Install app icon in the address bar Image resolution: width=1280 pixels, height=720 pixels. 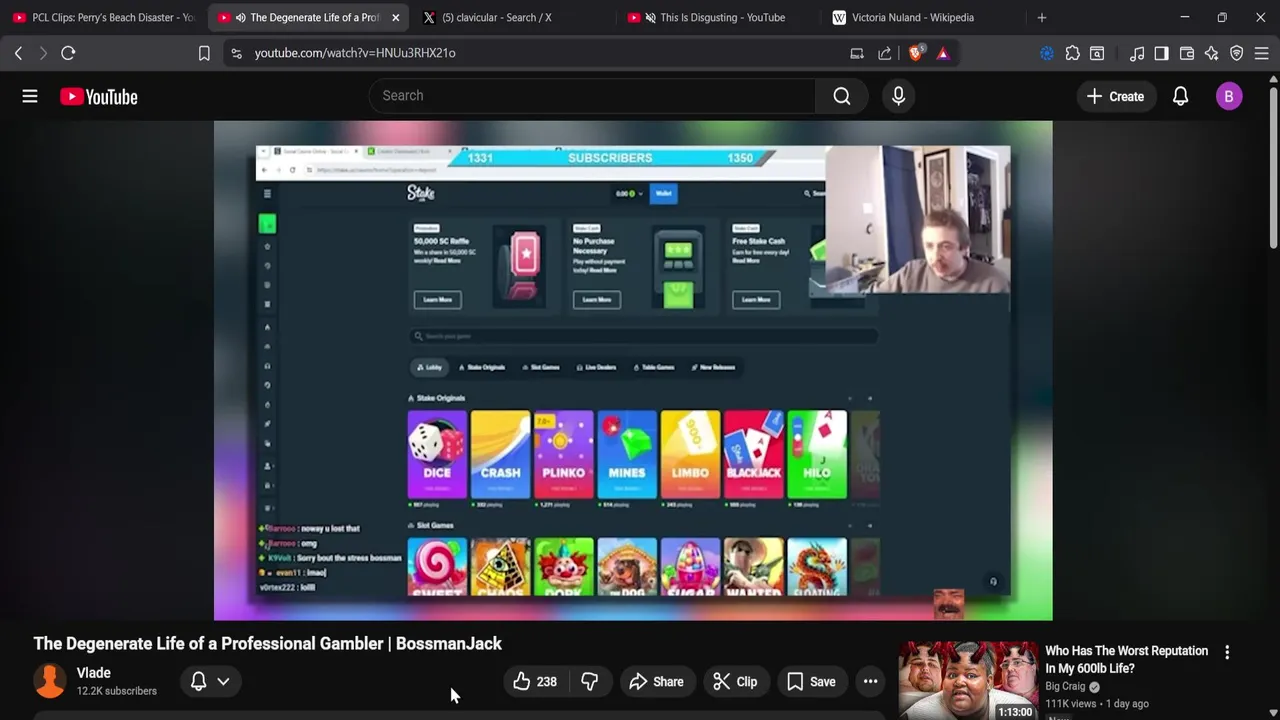pyautogui.click(x=857, y=53)
